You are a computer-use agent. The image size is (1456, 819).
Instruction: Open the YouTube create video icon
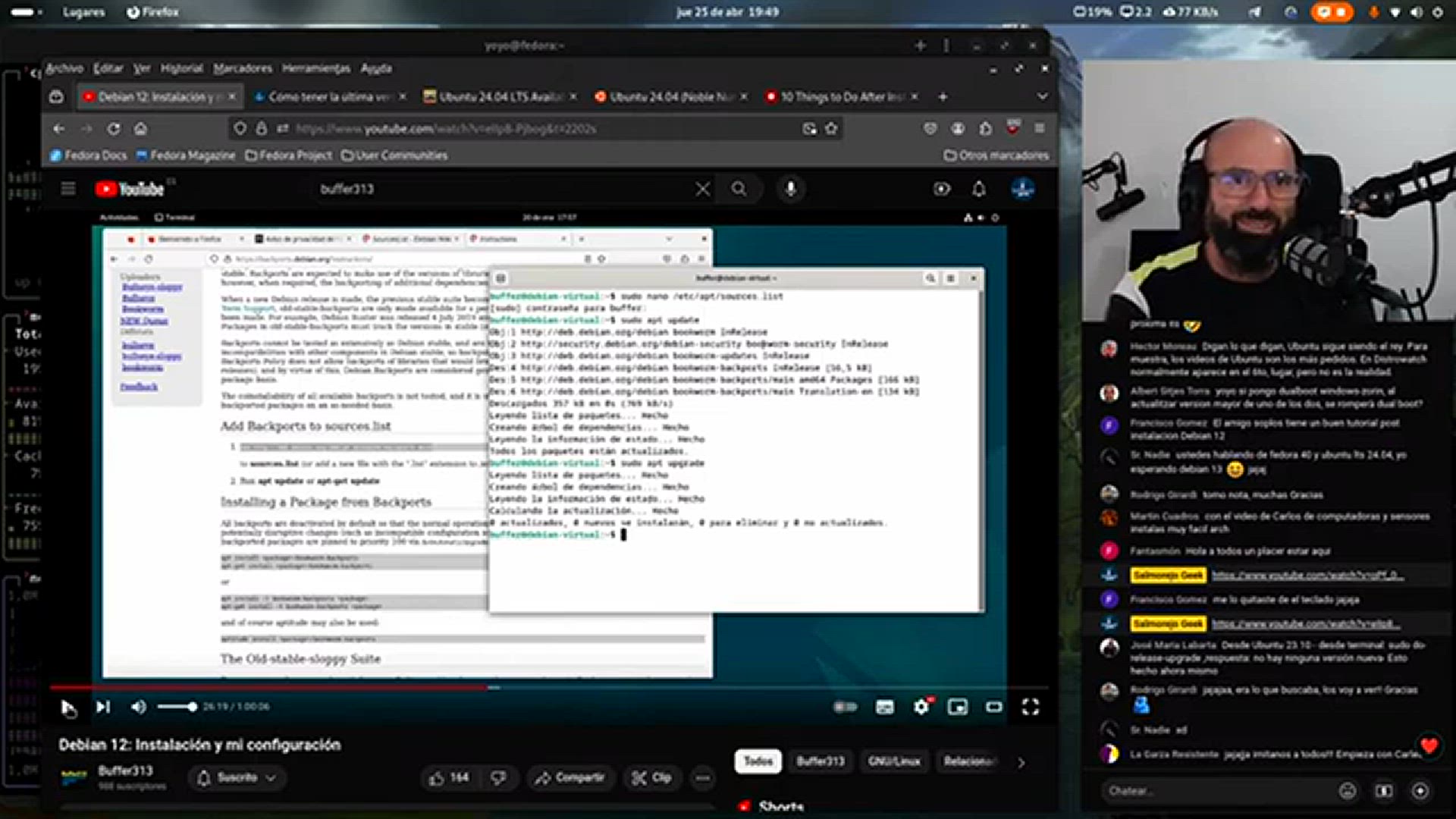(x=942, y=189)
